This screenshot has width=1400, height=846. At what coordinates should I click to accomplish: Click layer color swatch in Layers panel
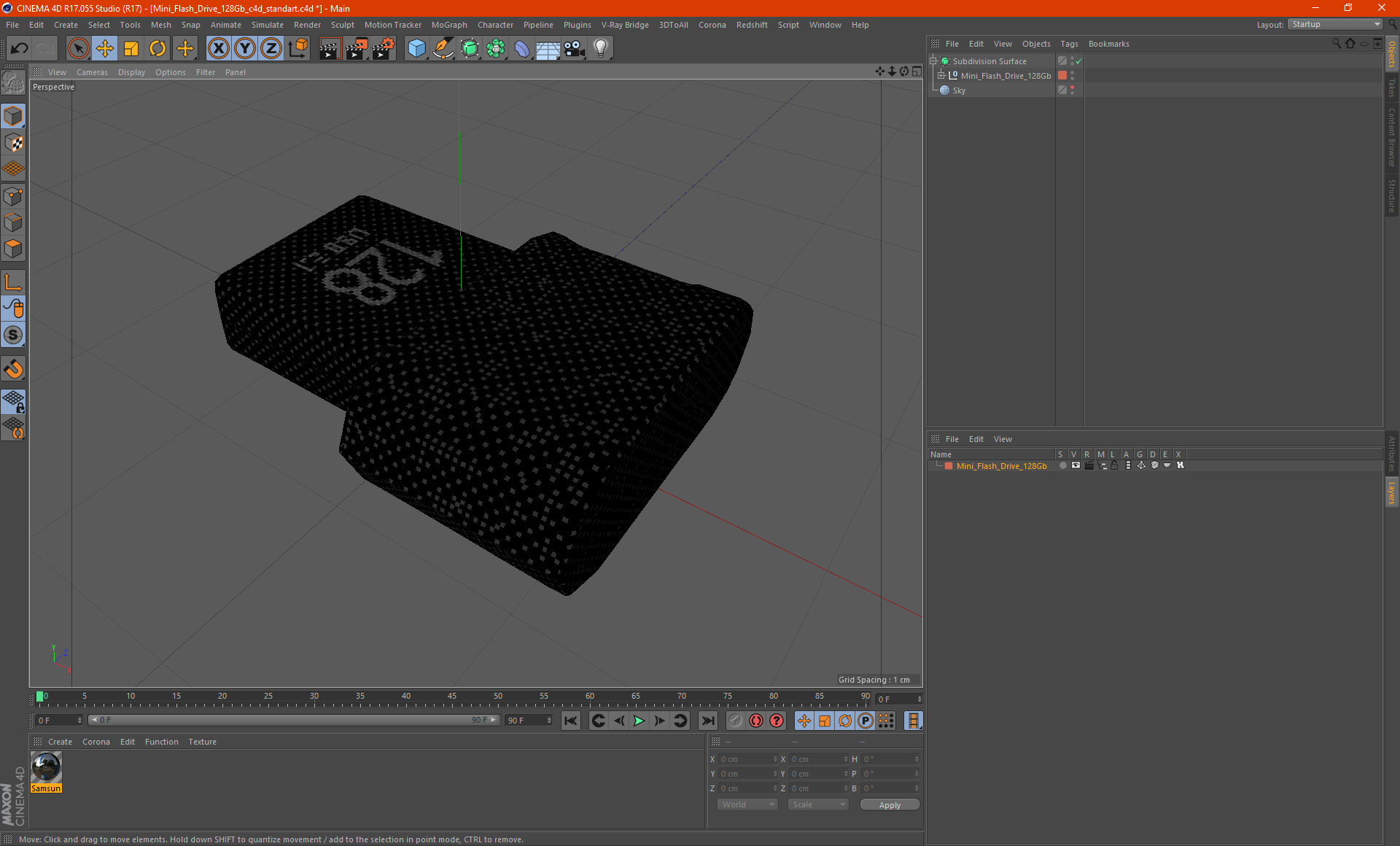(x=949, y=466)
